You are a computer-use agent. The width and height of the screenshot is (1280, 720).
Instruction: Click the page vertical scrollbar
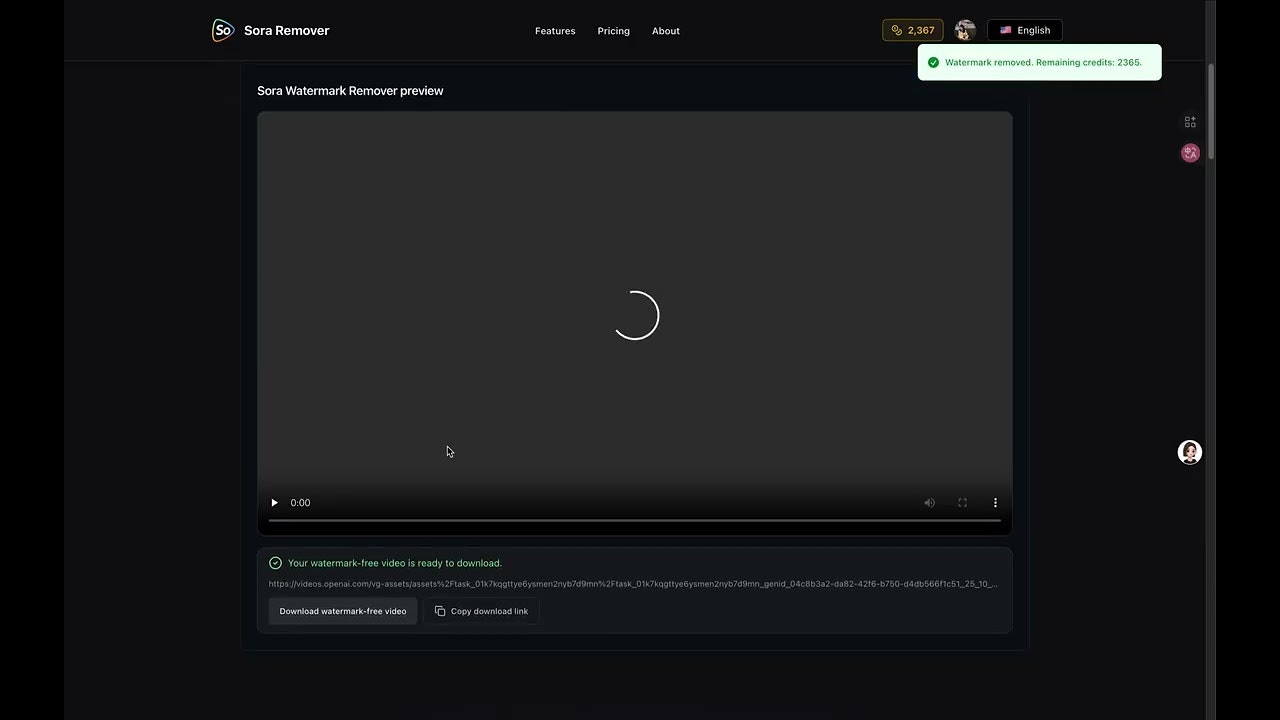[1211, 110]
